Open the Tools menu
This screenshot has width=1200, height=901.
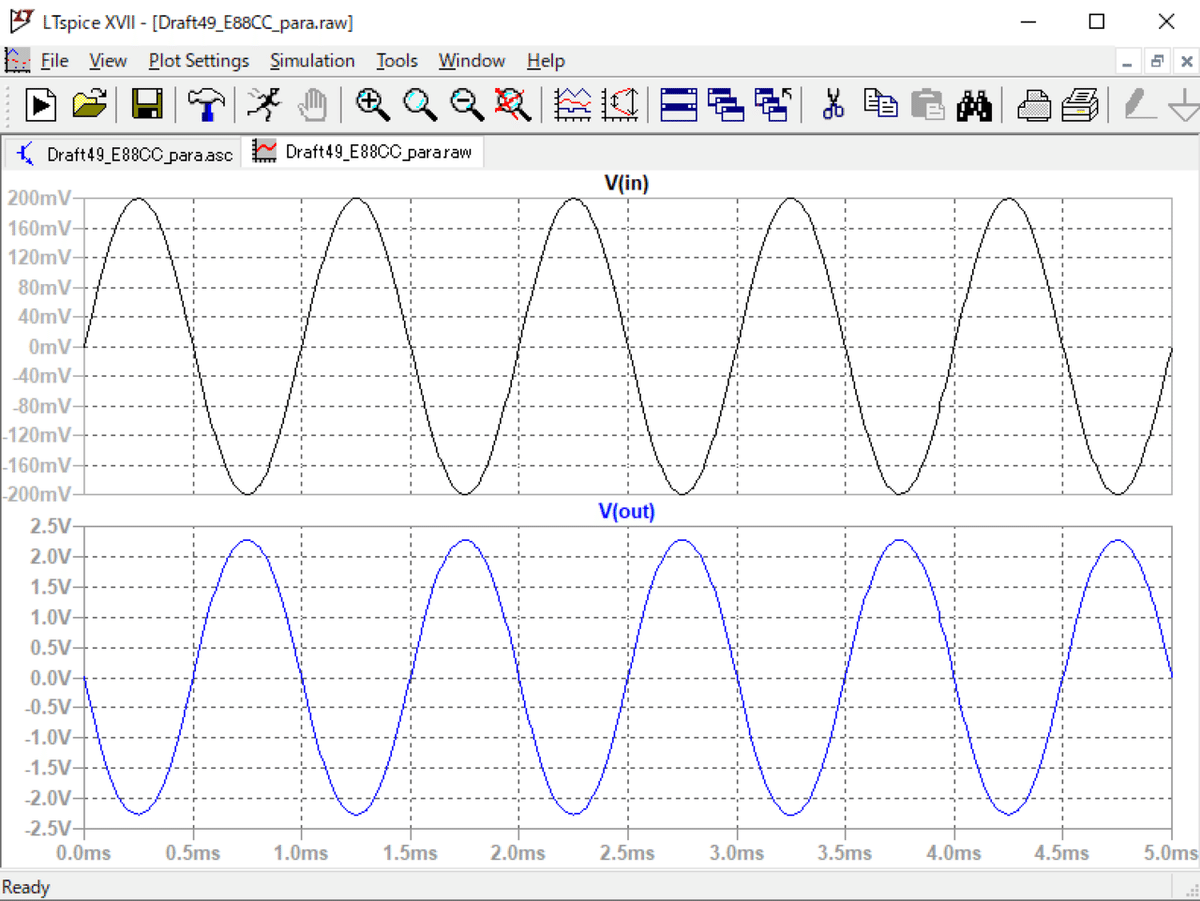pos(397,61)
